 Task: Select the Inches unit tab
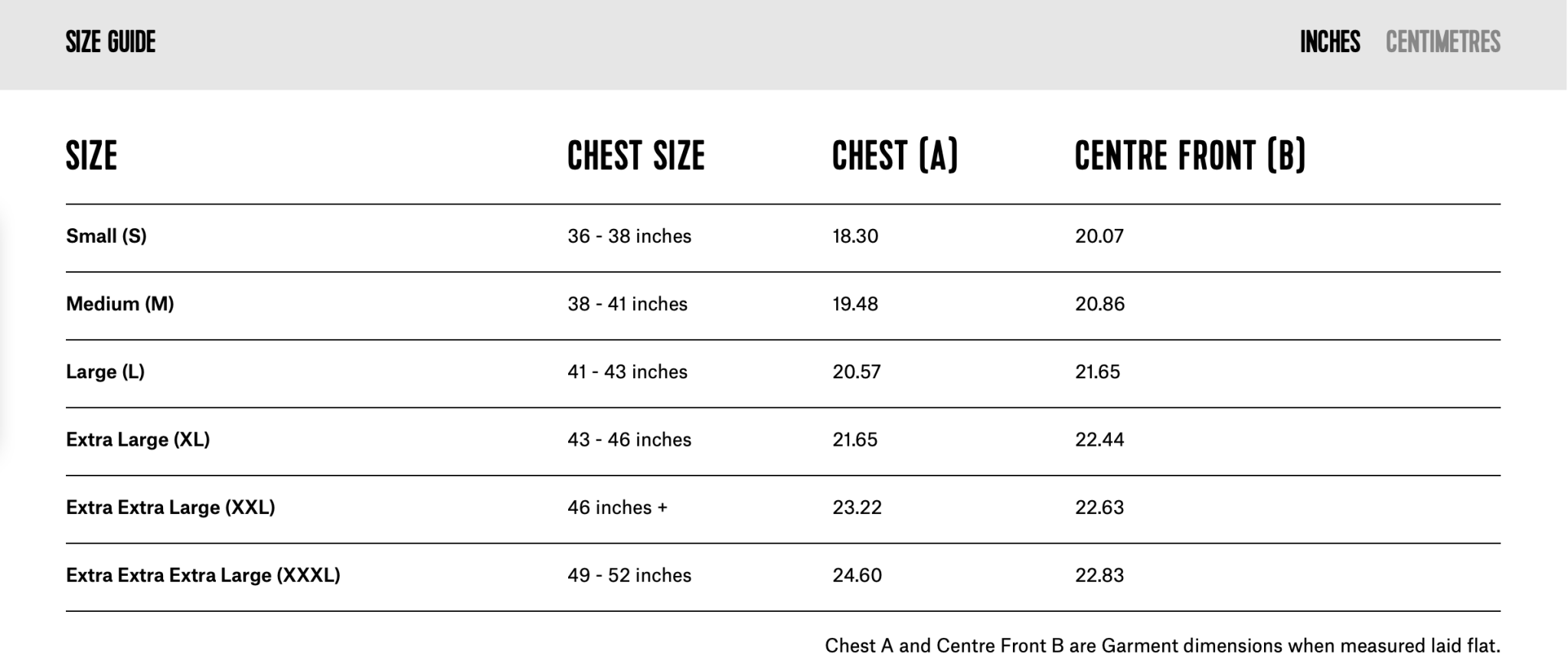tap(1330, 42)
